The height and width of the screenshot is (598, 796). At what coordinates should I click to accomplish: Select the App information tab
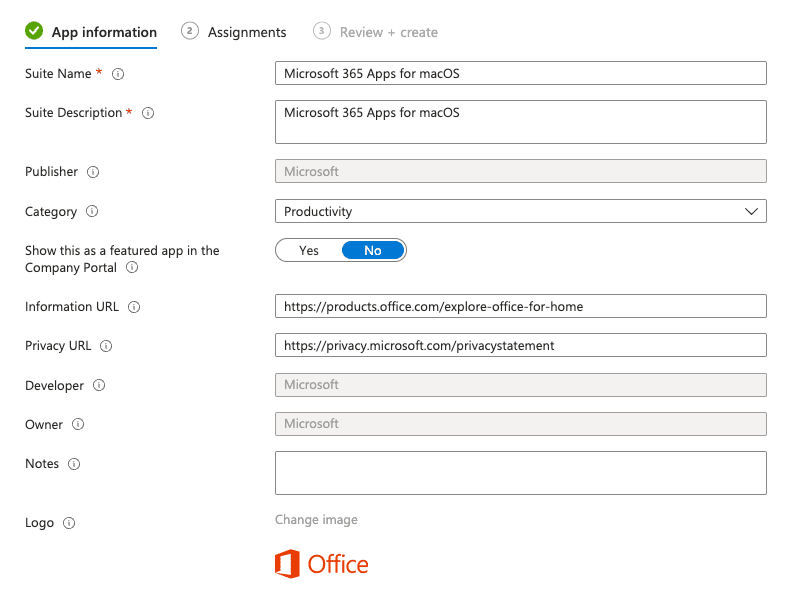[103, 32]
